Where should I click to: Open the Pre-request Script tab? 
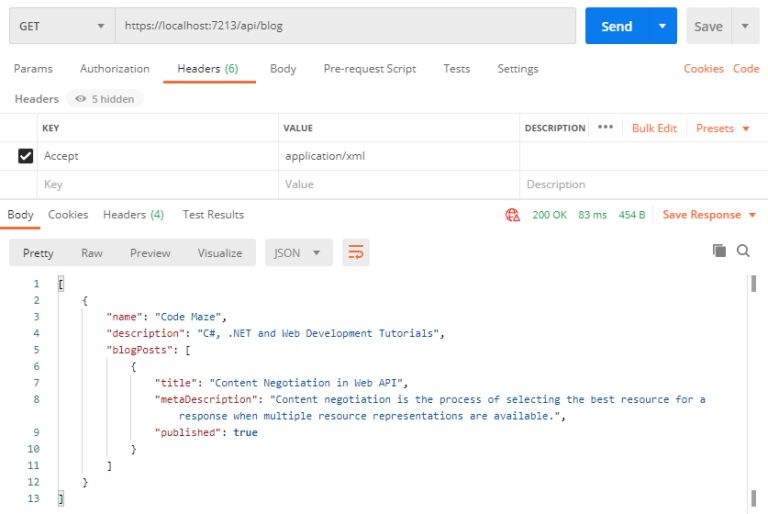click(370, 69)
